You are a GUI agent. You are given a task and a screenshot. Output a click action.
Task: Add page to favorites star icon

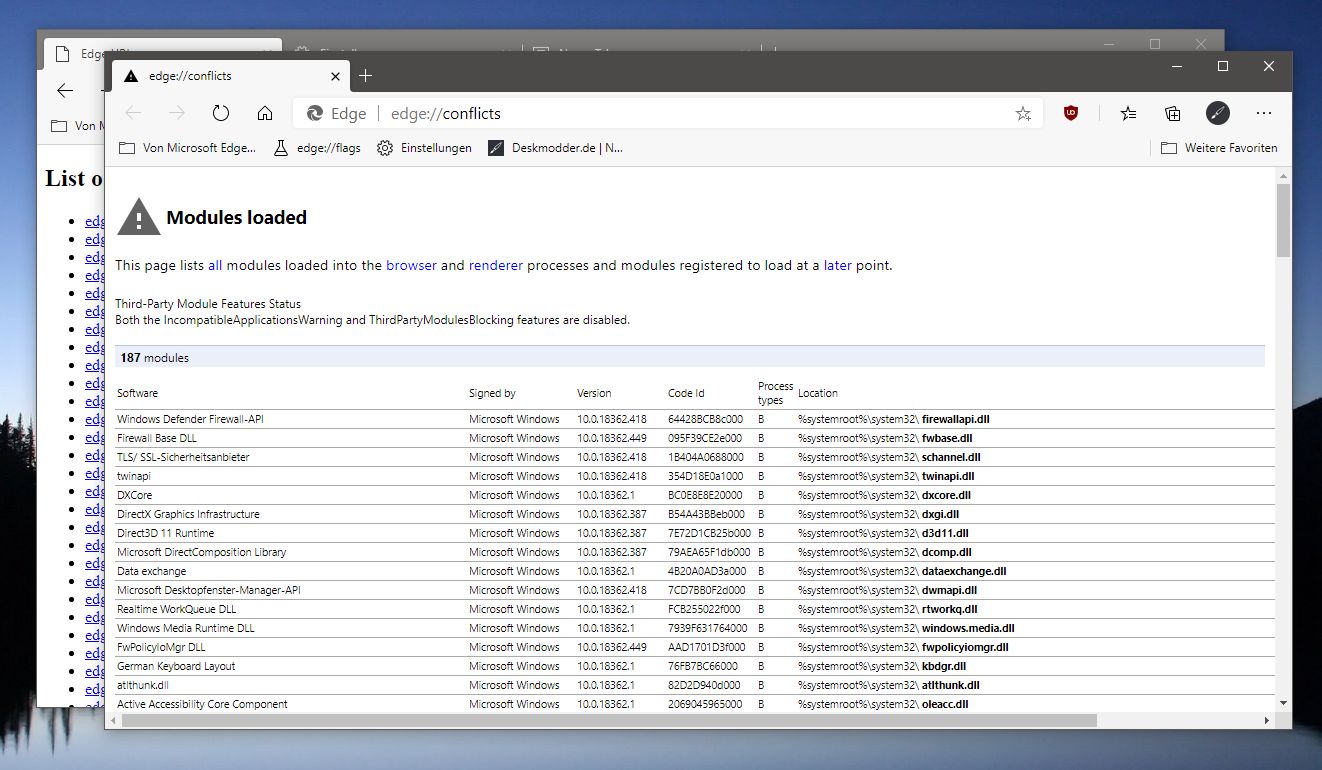(x=1023, y=114)
